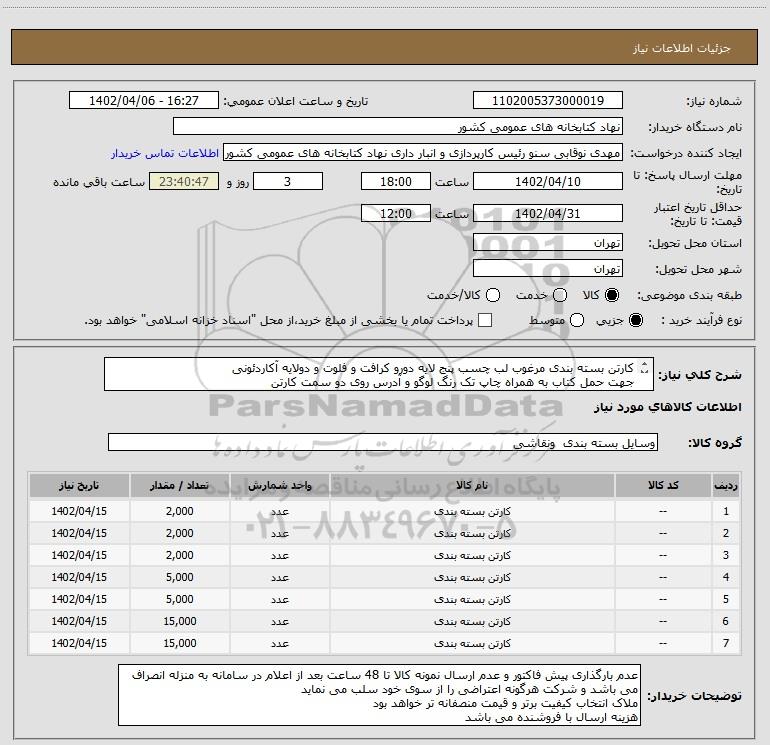Click the buyer notes text box
Viewport: 770px width, 745px height.
(x=379, y=695)
